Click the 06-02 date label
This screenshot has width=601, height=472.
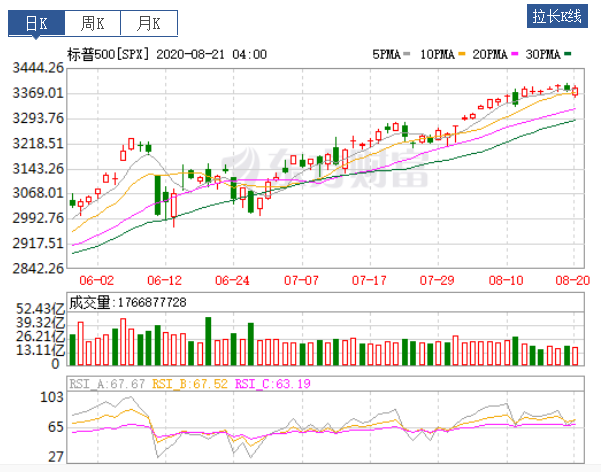tap(97, 281)
